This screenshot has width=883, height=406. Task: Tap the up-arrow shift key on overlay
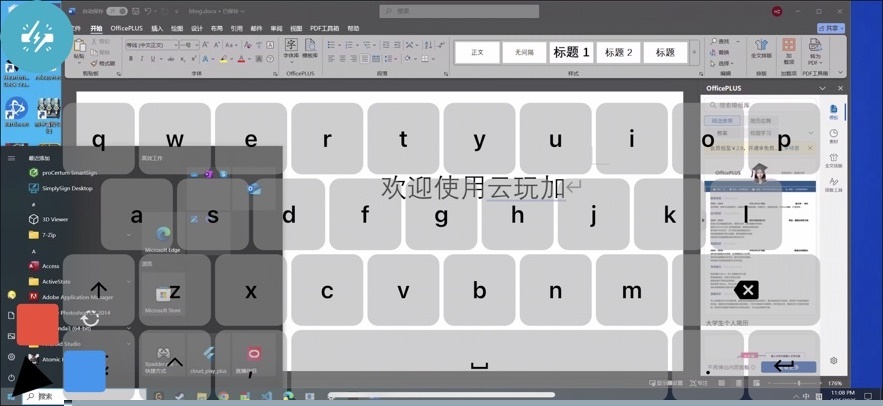point(98,291)
